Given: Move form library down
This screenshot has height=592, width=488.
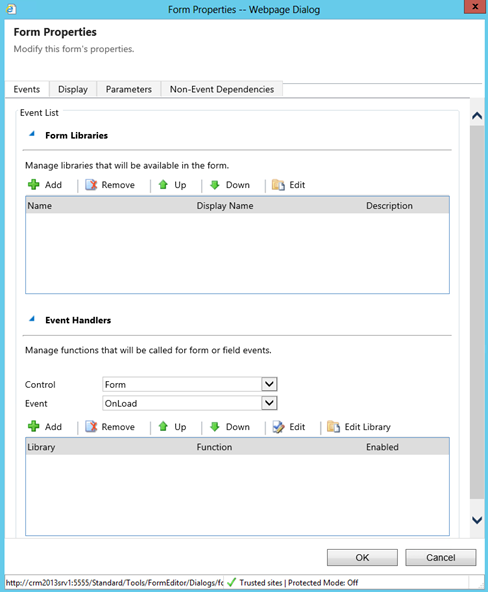Looking at the screenshot, I should pyautogui.click(x=230, y=185).
